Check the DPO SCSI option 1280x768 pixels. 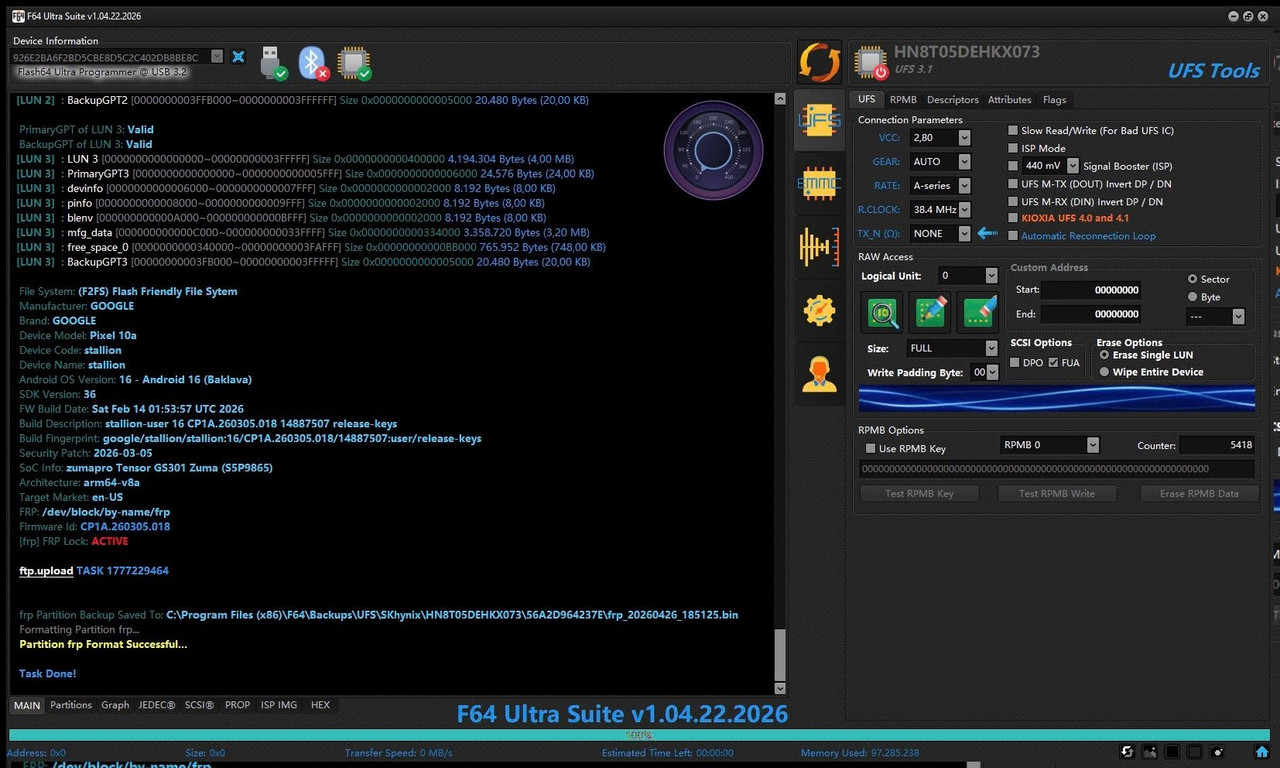coord(1016,363)
